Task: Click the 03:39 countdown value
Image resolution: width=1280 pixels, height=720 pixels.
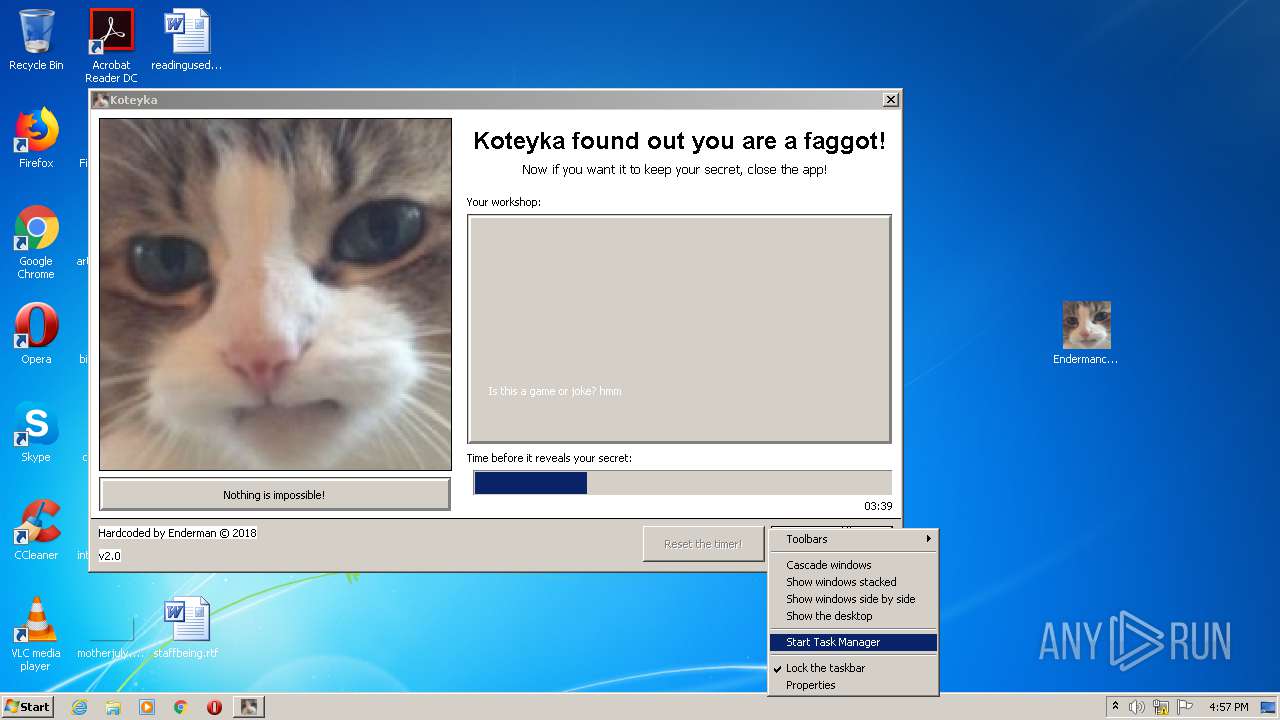Action: (x=878, y=506)
